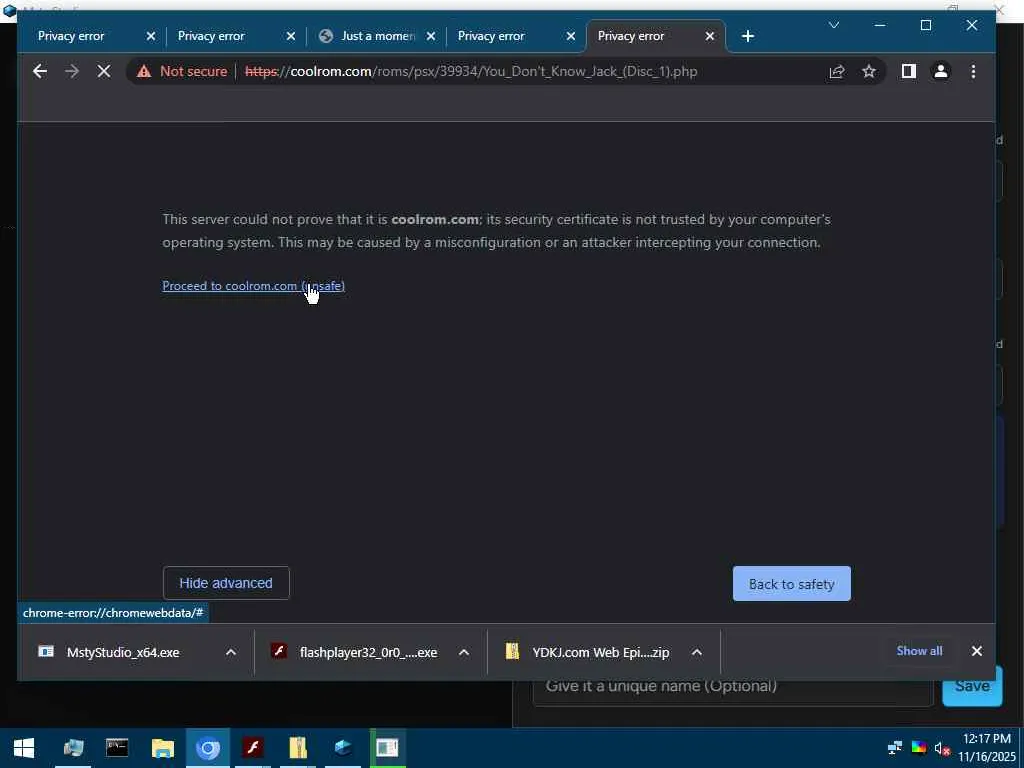Open the green-underlined window taskbar icon
1024x768 pixels.
click(x=387, y=748)
